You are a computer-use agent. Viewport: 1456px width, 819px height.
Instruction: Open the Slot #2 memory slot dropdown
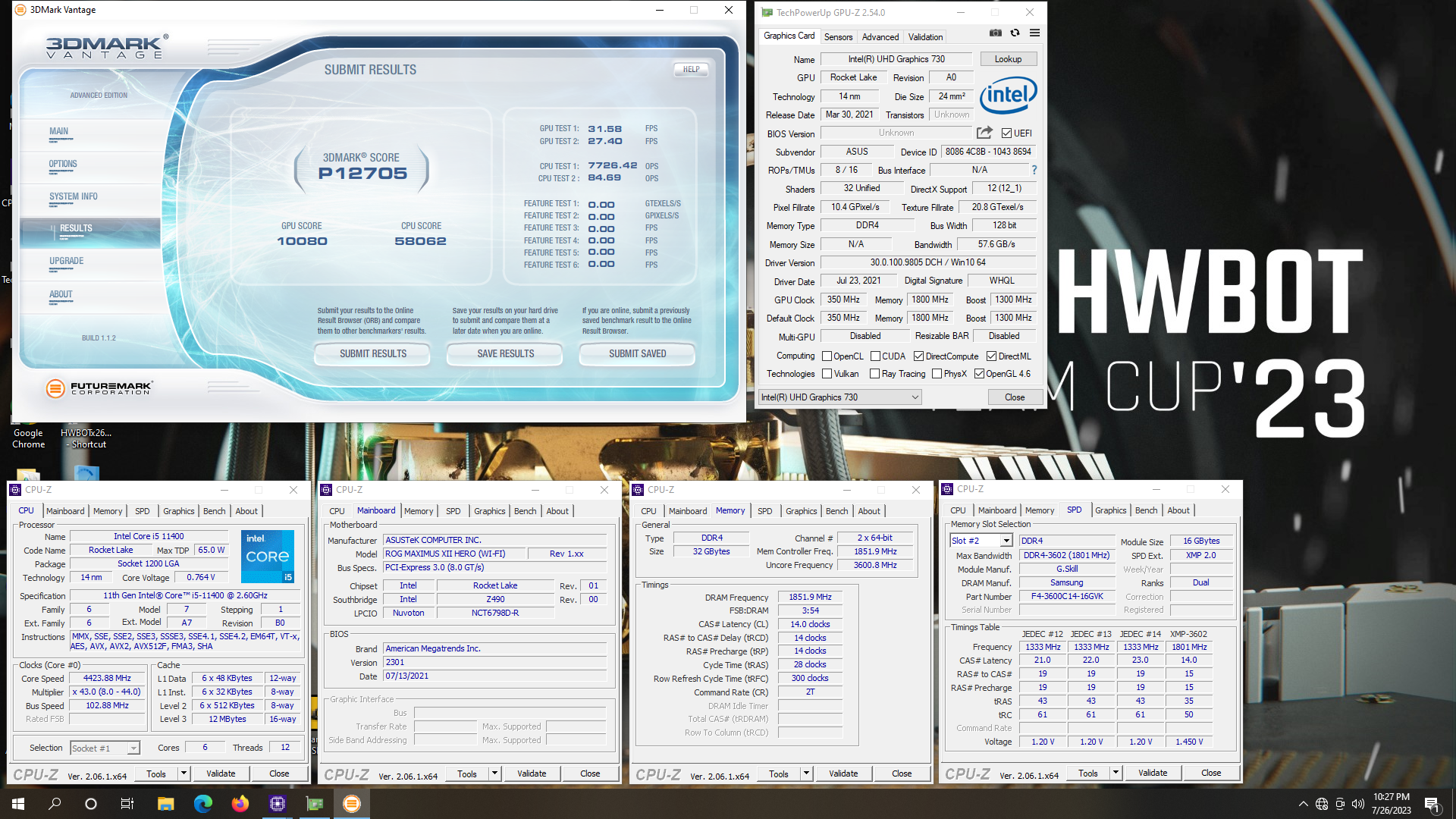click(981, 541)
